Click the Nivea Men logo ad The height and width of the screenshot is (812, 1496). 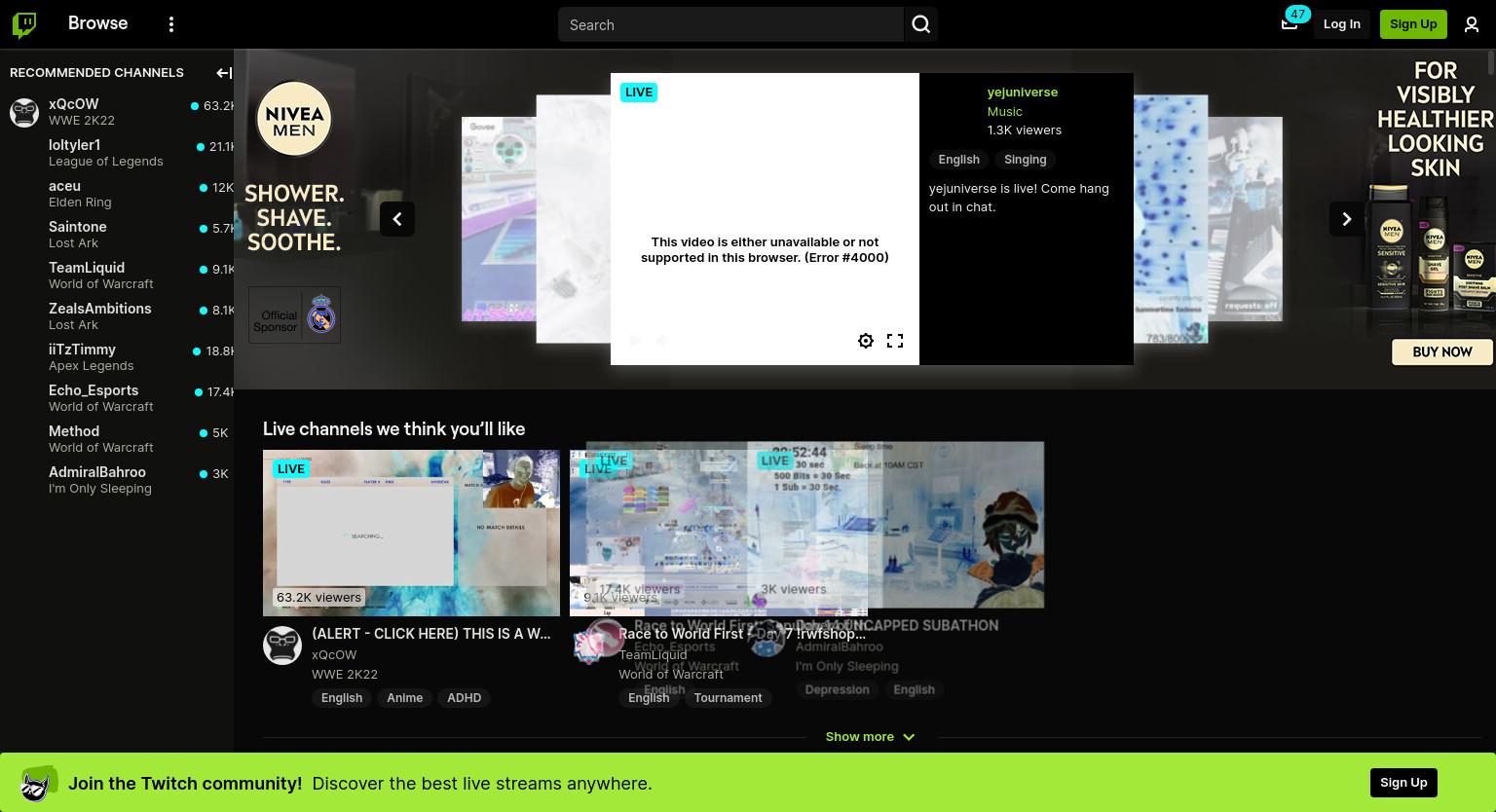pyautogui.click(x=294, y=119)
